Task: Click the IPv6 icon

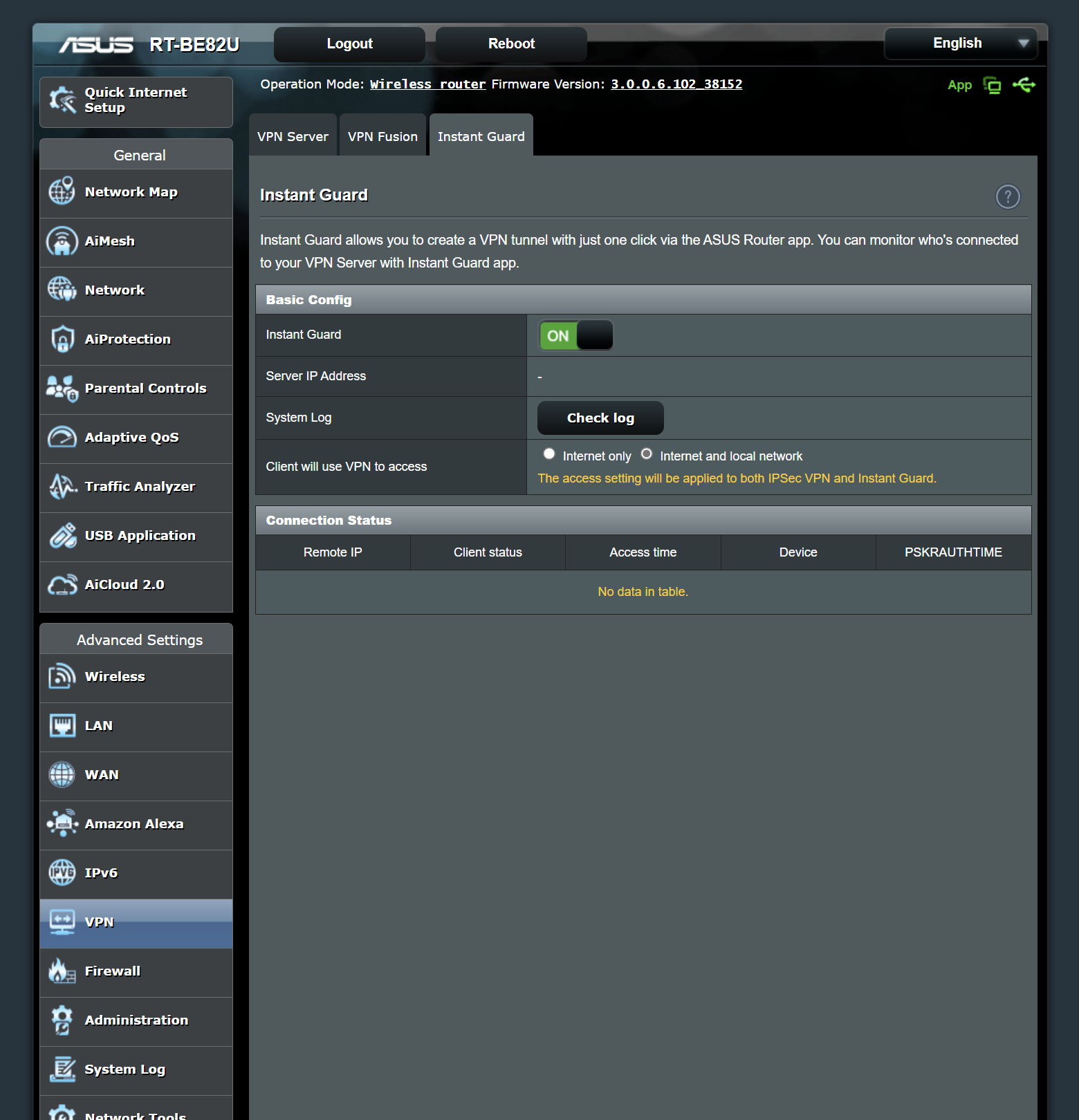Action: click(x=62, y=872)
